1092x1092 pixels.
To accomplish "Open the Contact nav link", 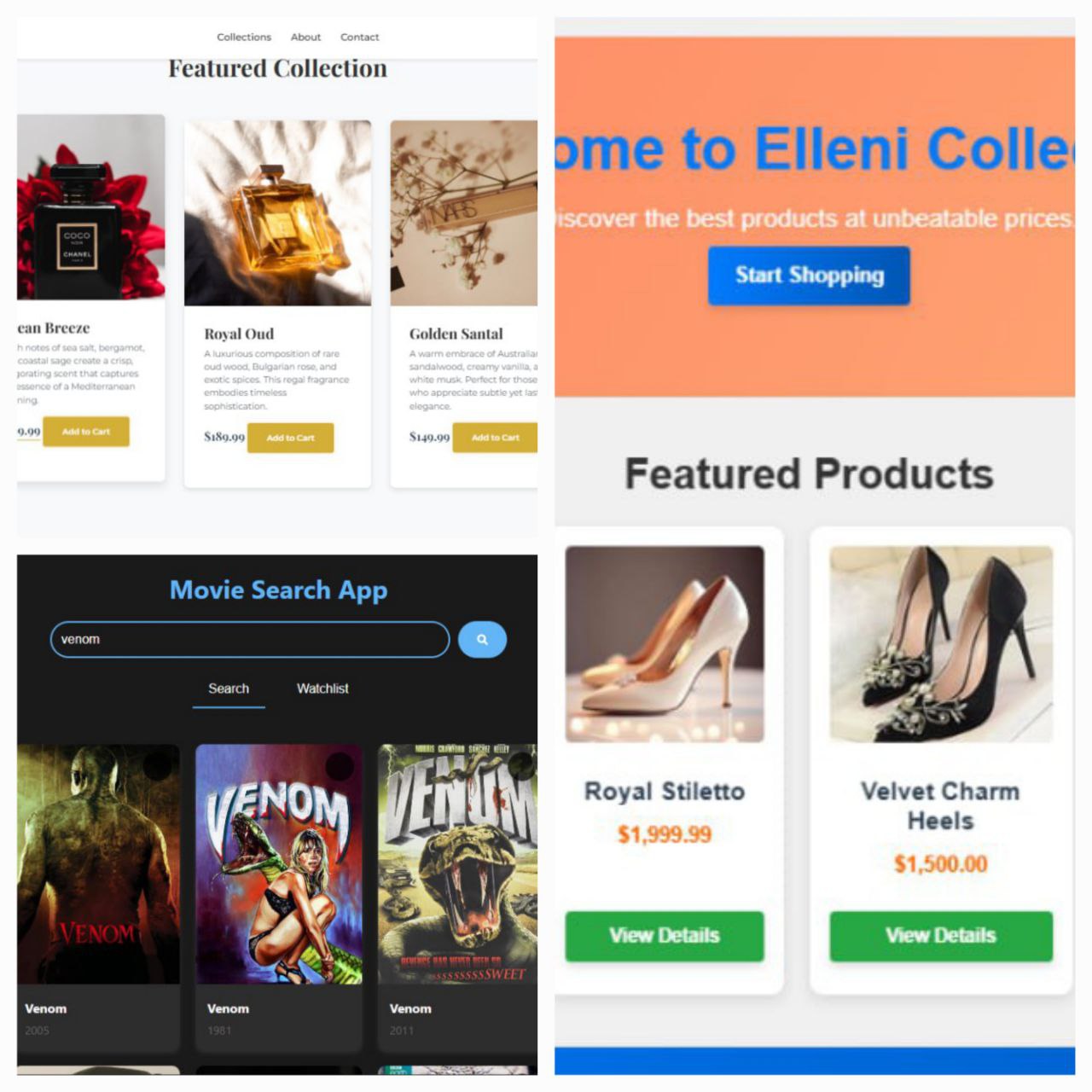I will coord(359,38).
